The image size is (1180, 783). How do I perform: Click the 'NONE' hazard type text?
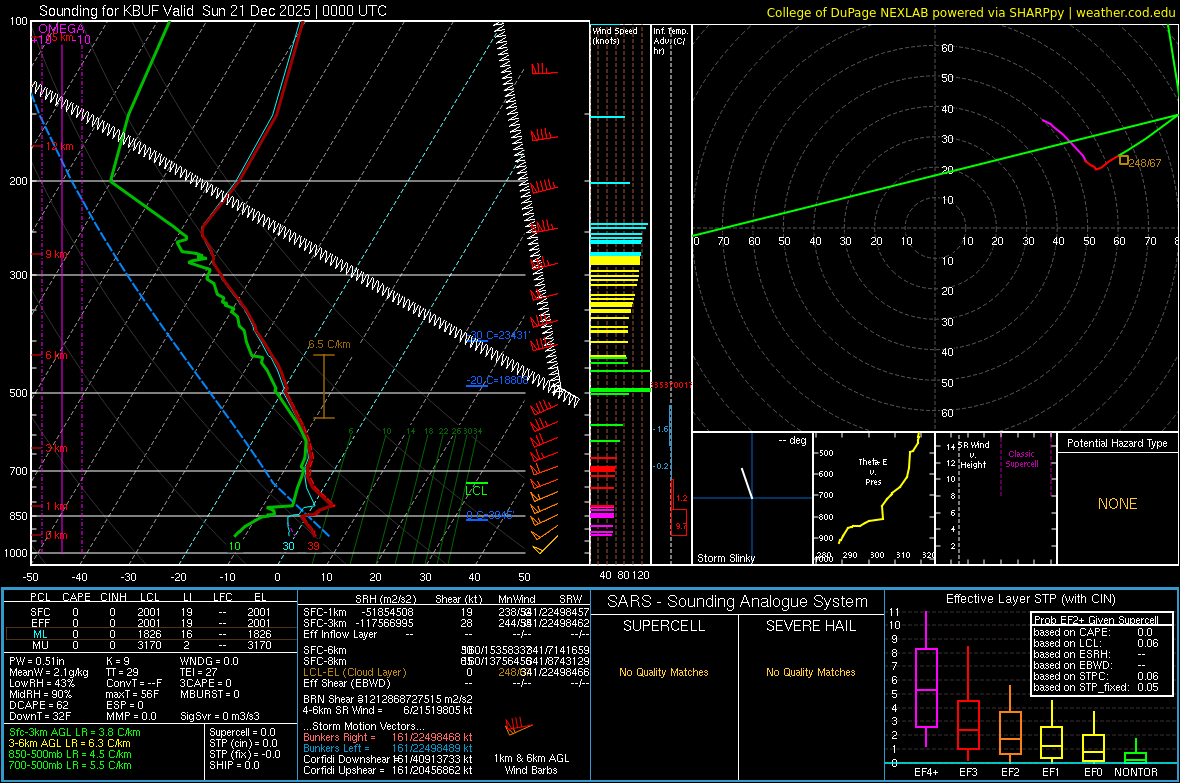(x=1118, y=504)
